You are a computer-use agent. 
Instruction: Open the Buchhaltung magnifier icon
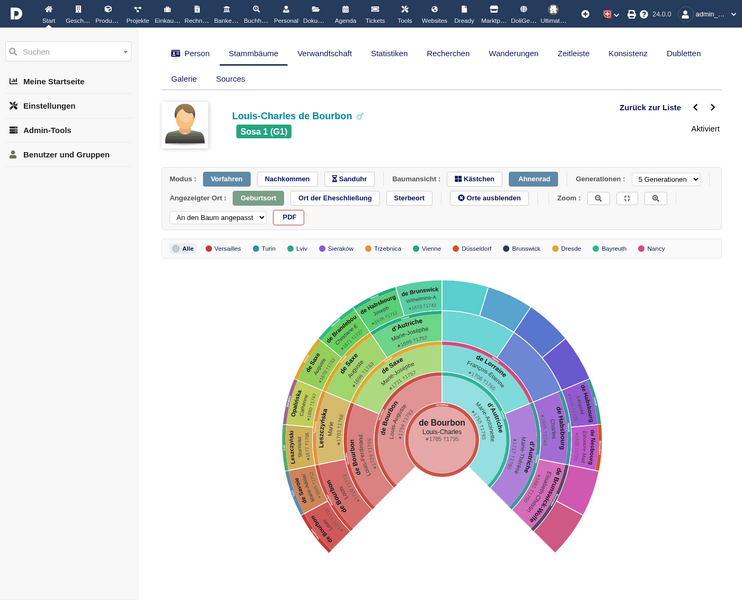point(256,9)
